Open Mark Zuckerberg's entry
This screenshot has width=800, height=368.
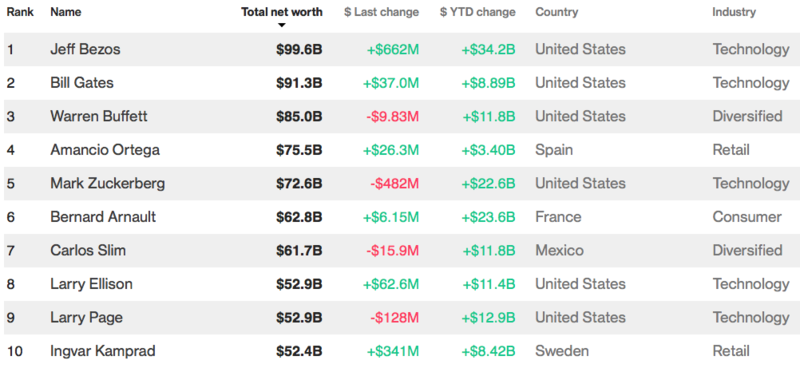[x=107, y=183]
